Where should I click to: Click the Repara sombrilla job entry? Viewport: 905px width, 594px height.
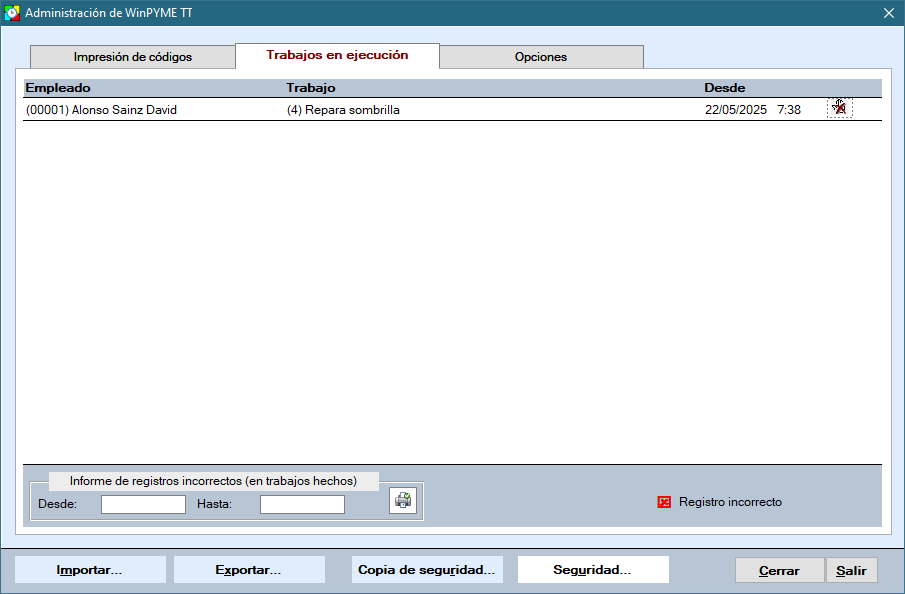click(343, 110)
